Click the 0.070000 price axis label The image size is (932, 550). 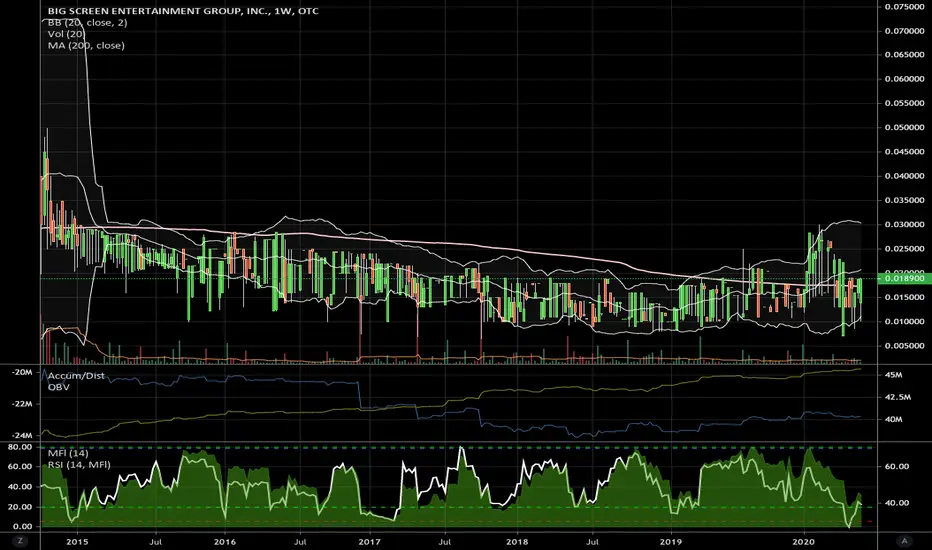click(x=905, y=31)
